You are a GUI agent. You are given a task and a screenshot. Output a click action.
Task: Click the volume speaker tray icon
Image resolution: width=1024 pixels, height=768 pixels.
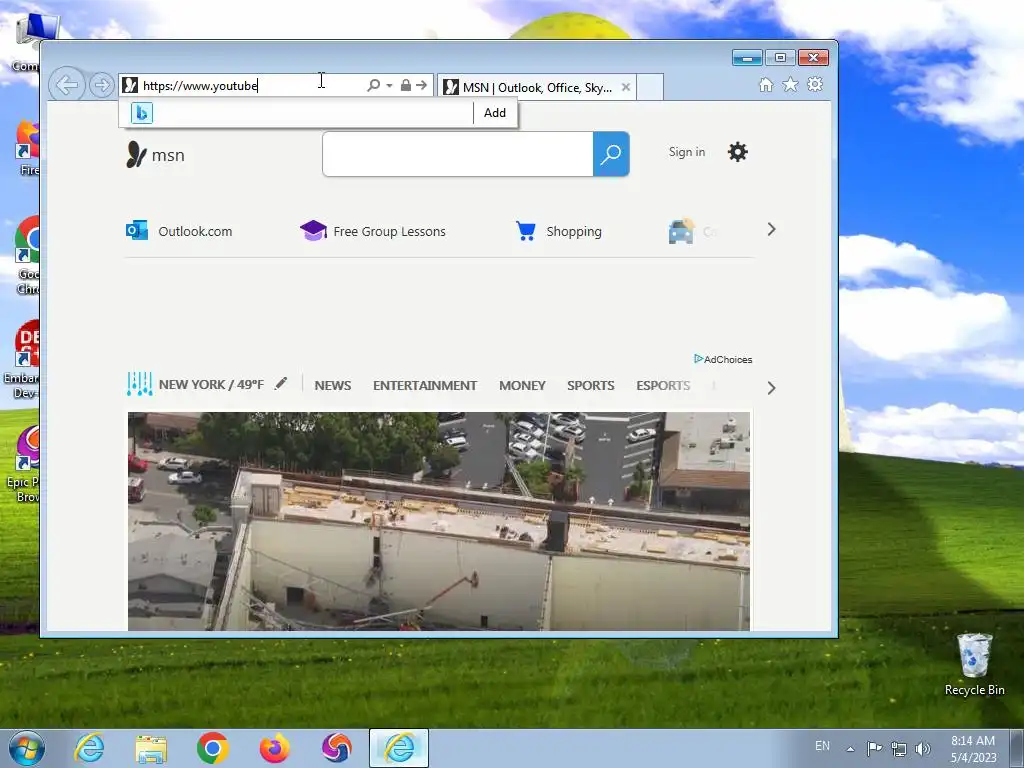click(x=923, y=748)
